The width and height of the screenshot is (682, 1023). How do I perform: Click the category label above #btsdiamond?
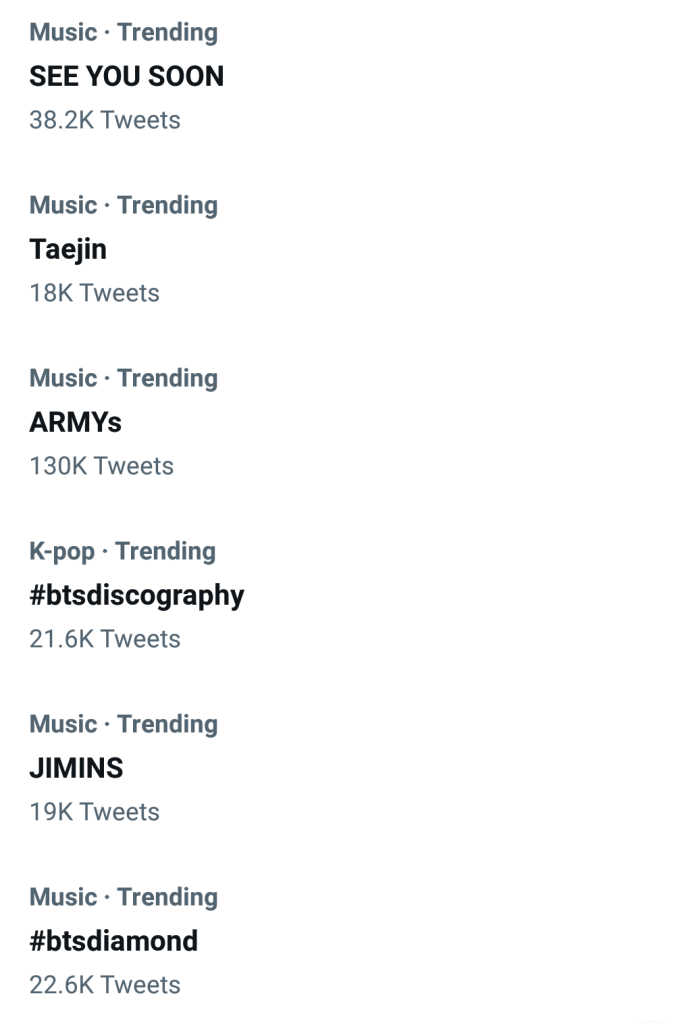tap(123, 897)
